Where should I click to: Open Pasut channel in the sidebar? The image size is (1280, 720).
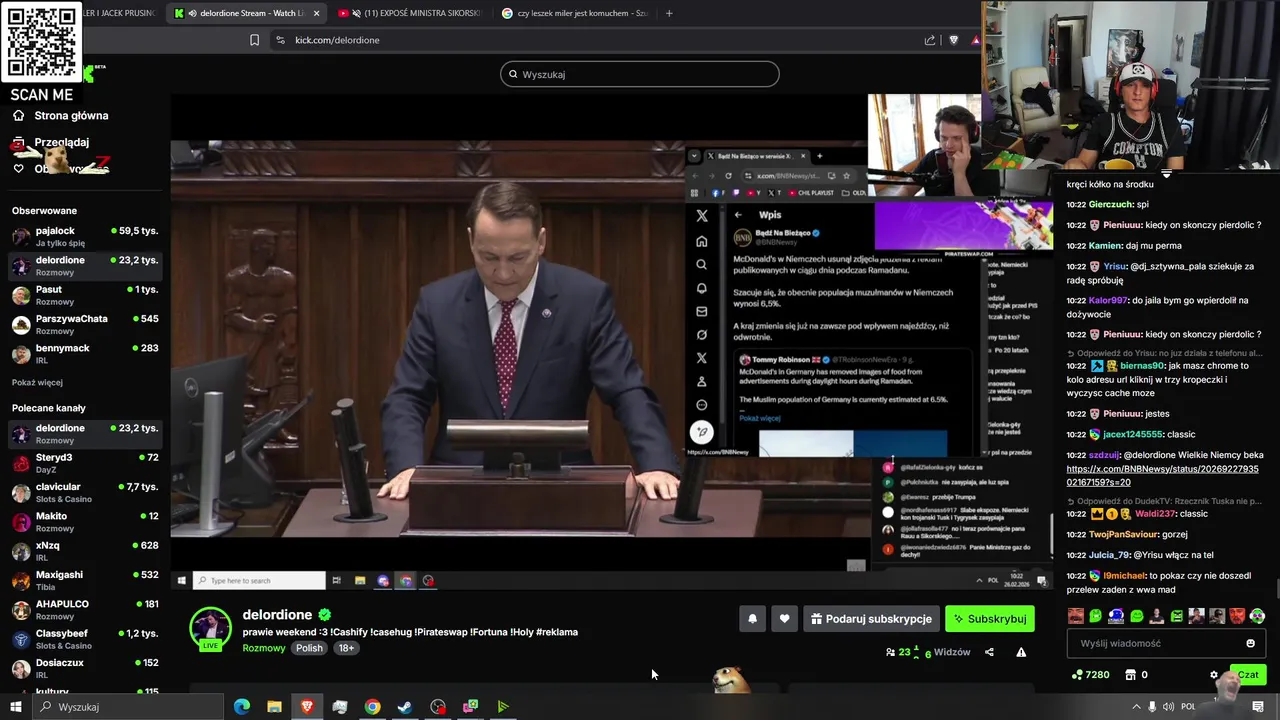pyautogui.click(x=84, y=295)
